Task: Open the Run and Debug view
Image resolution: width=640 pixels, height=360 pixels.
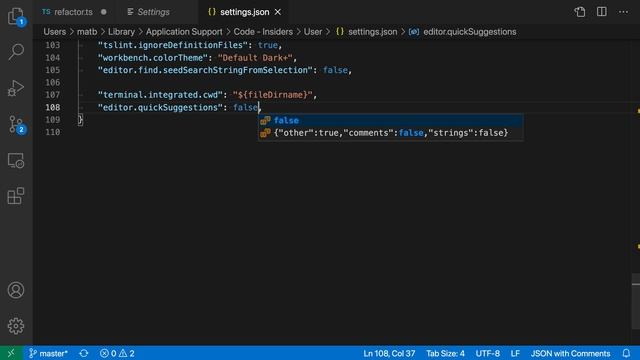Action: click(x=16, y=88)
